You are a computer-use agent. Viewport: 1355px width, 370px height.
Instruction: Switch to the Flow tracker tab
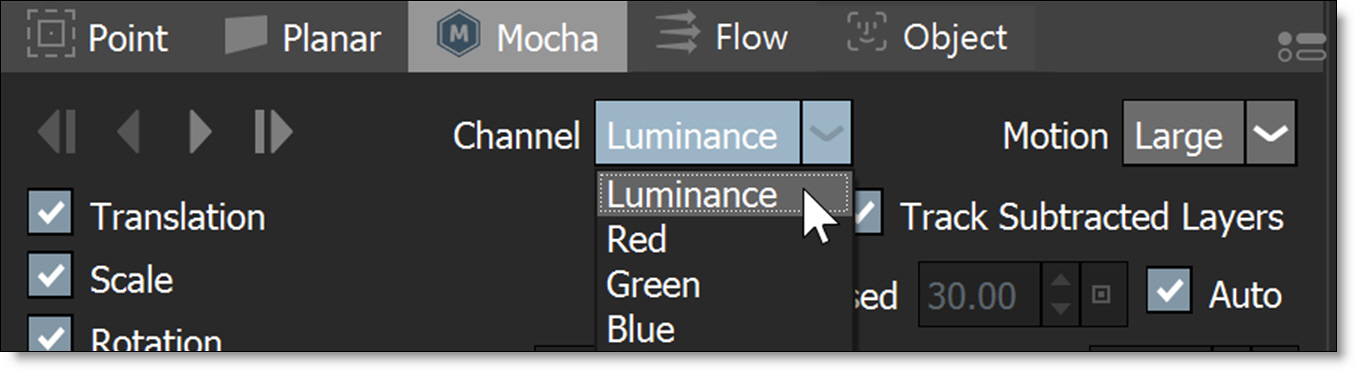[722, 37]
